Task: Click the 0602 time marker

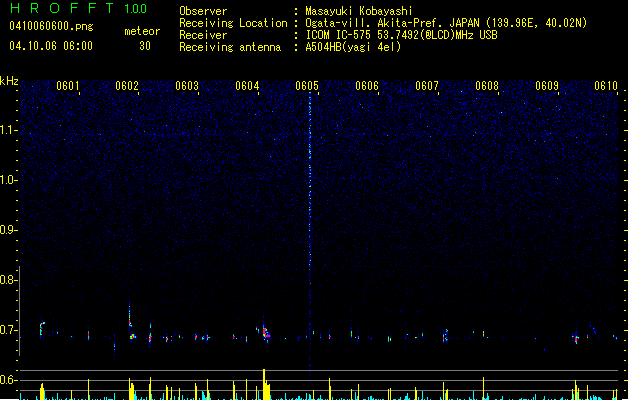Action: (x=127, y=86)
